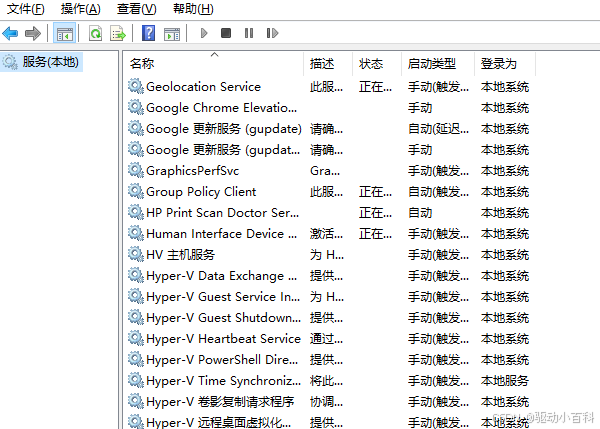Open the 帮助(H) menu
The width and height of the screenshot is (600, 429).
[x=193, y=9]
